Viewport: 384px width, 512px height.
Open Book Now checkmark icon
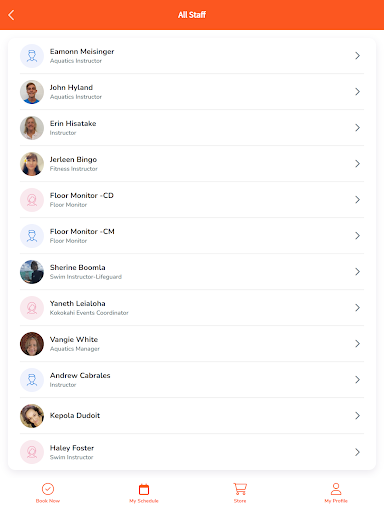tap(48, 489)
